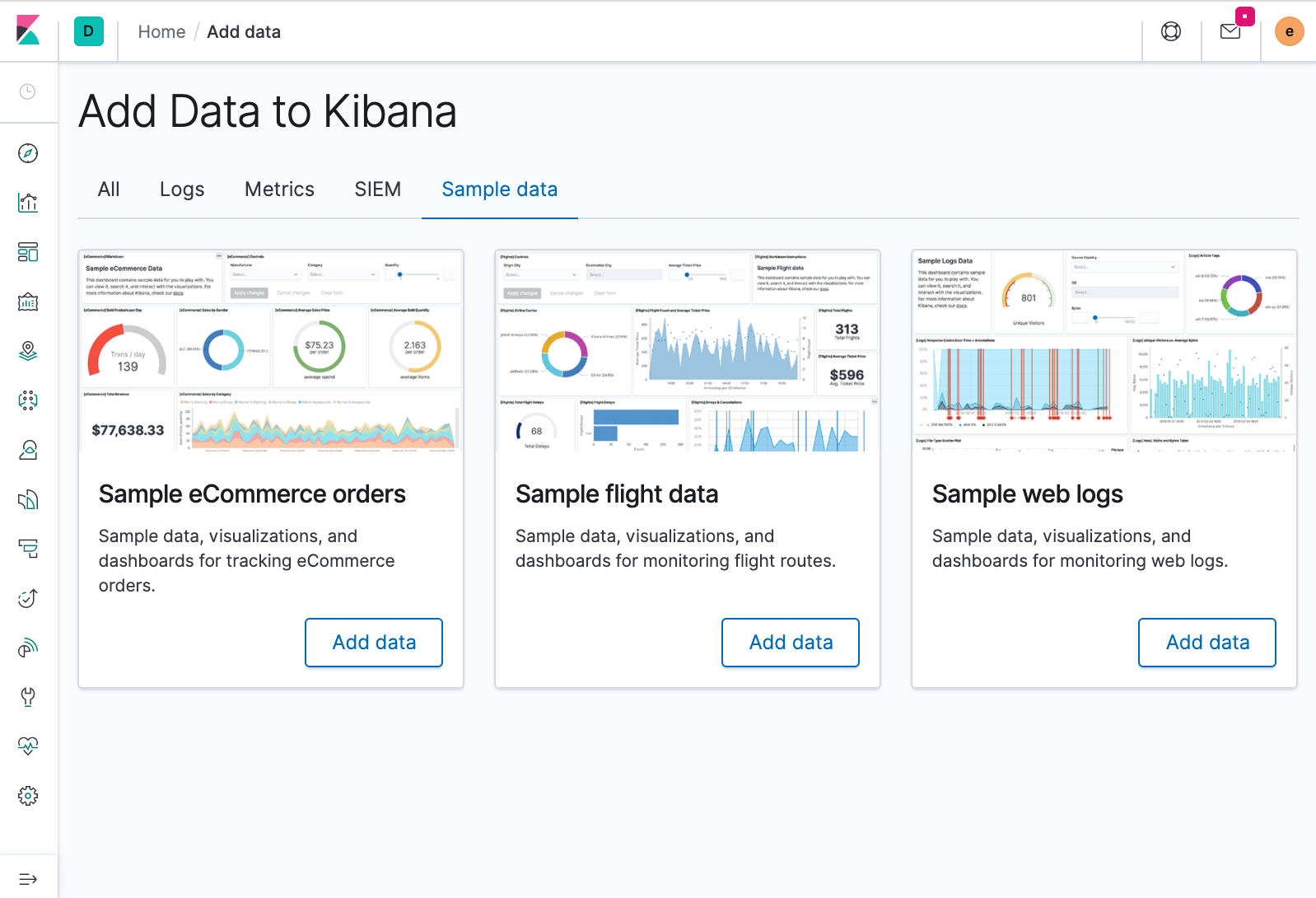Image resolution: width=1316 pixels, height=898 pixels.
Task: Open recently viewed clock icon
Action: 28,91
